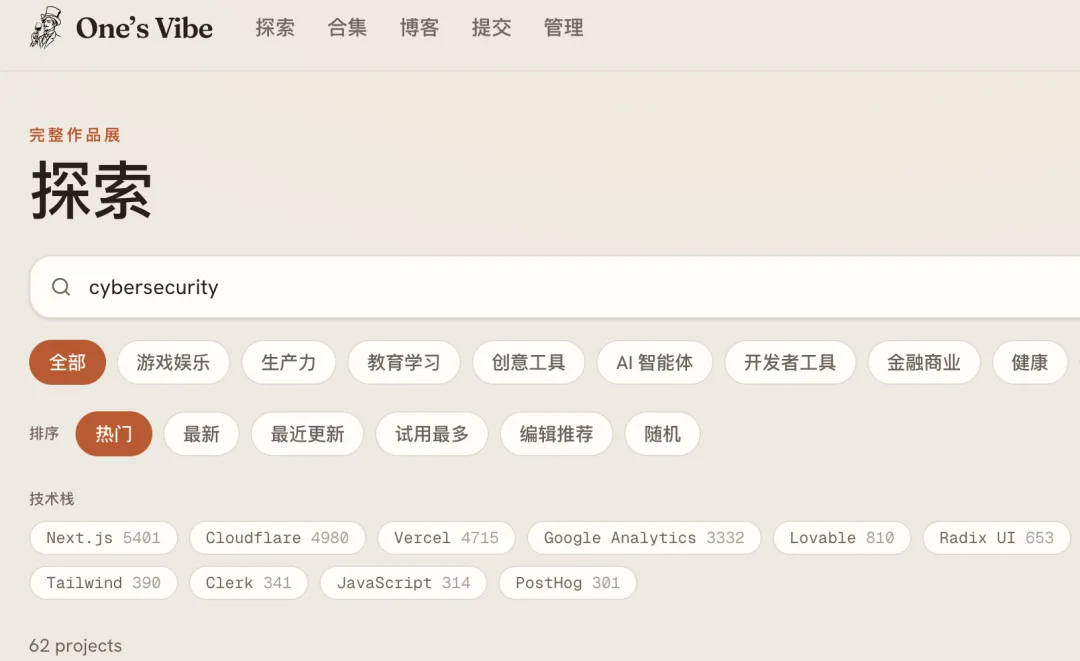1080x661 pixels.
Task: Sort projects by 编辑推荐
Action: (557, 434)
